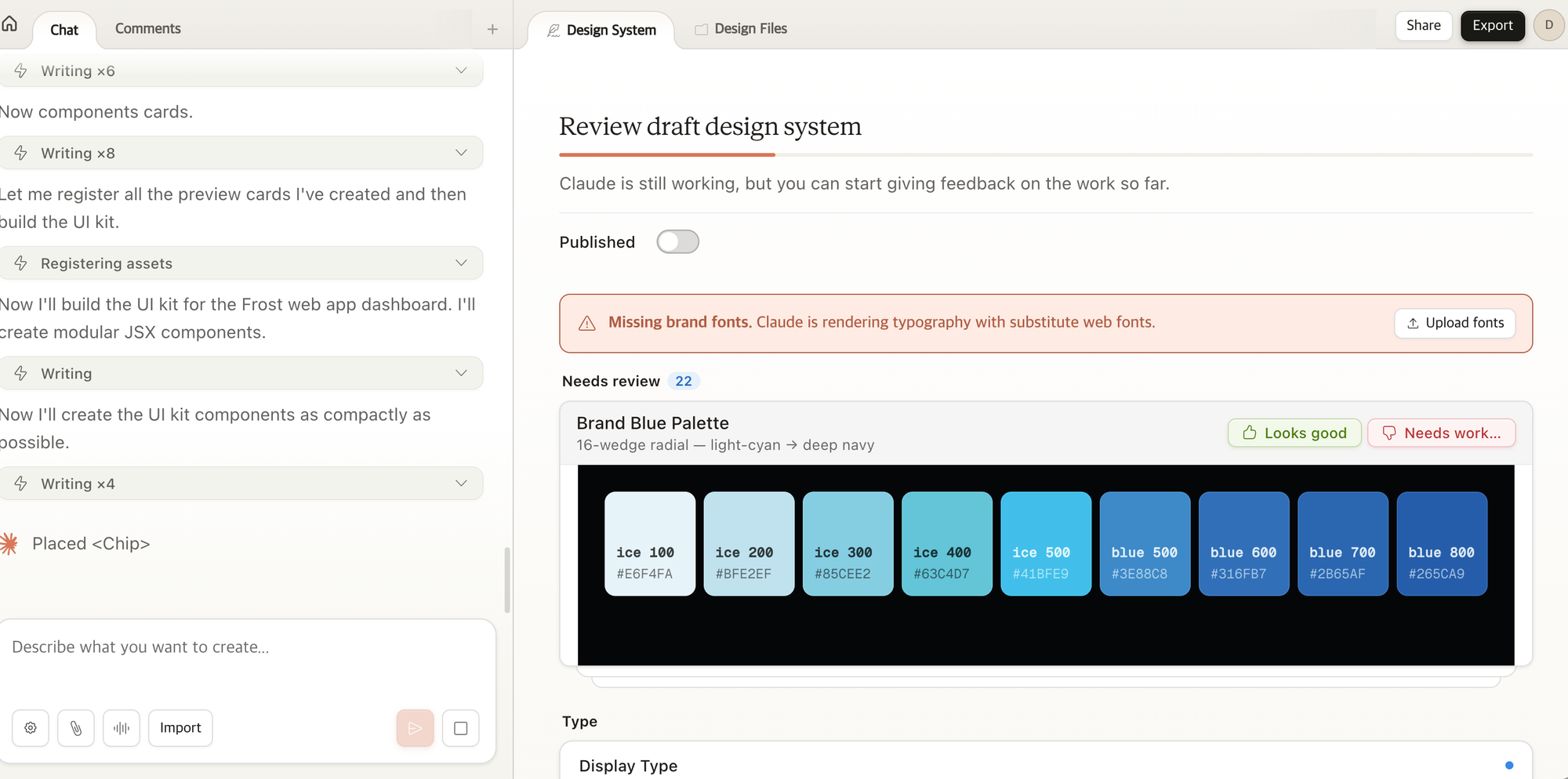Go to home via house icon

pyautogui.click(x=9, y=24)
